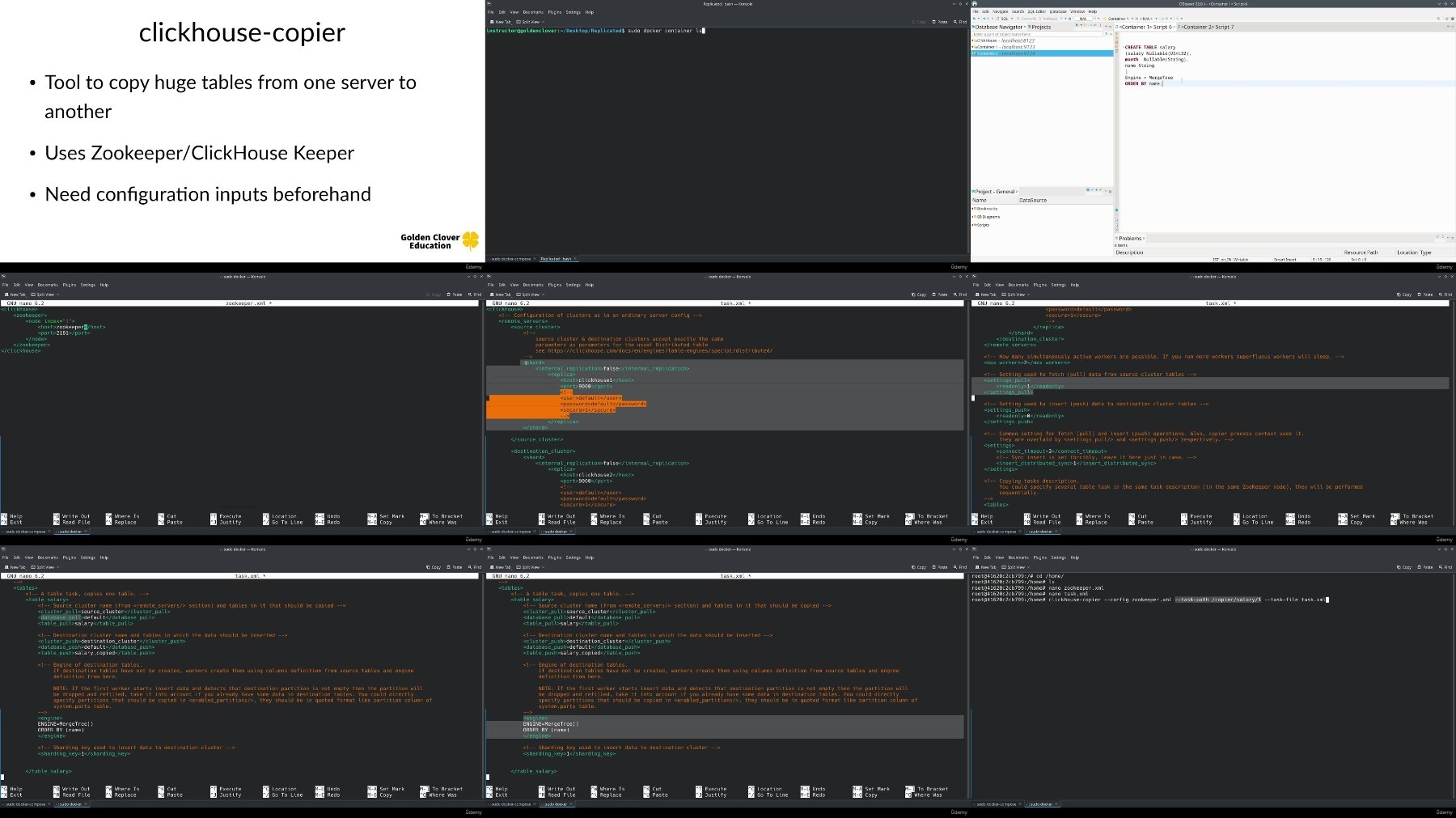The height and width of the screenshot is (818, 1456).
Task: Open the Database menu in DBeaver
Action: click(1058, 12)
